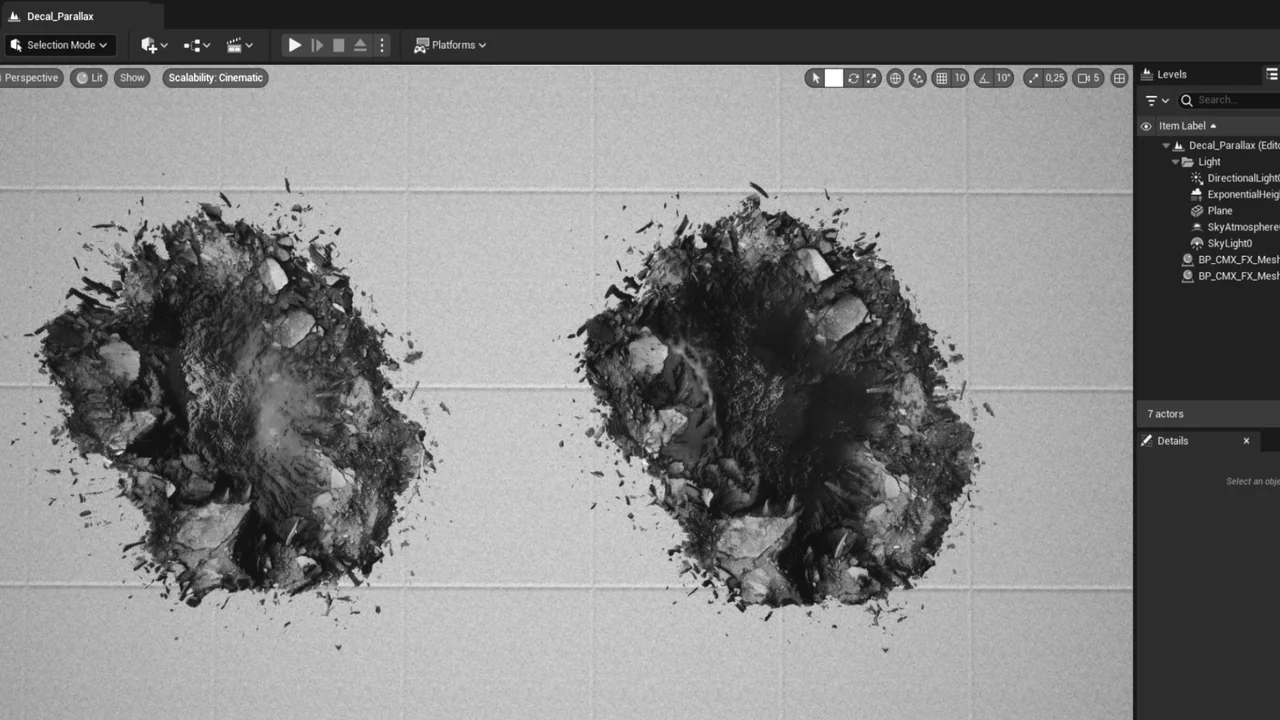
Task: Activate the viewport select arrow tool
Action: coord(815,77)
